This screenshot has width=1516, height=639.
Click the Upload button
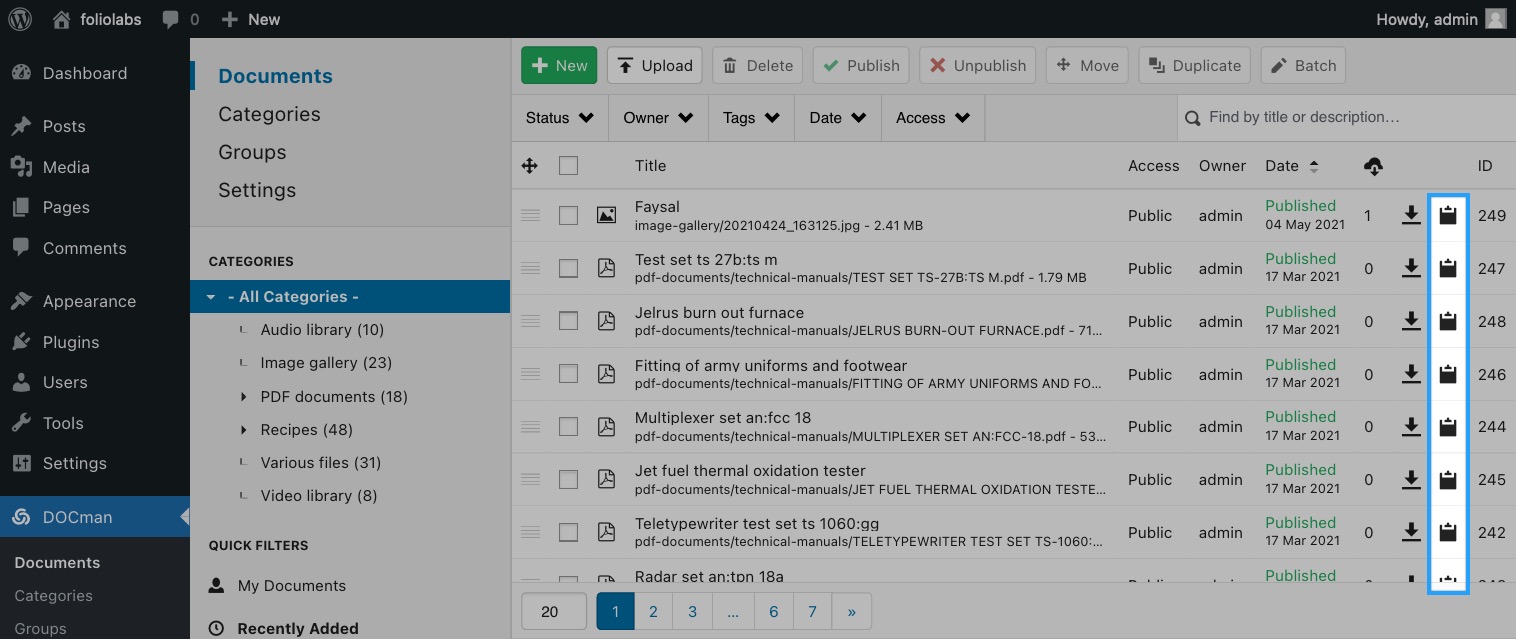point(655,65)
